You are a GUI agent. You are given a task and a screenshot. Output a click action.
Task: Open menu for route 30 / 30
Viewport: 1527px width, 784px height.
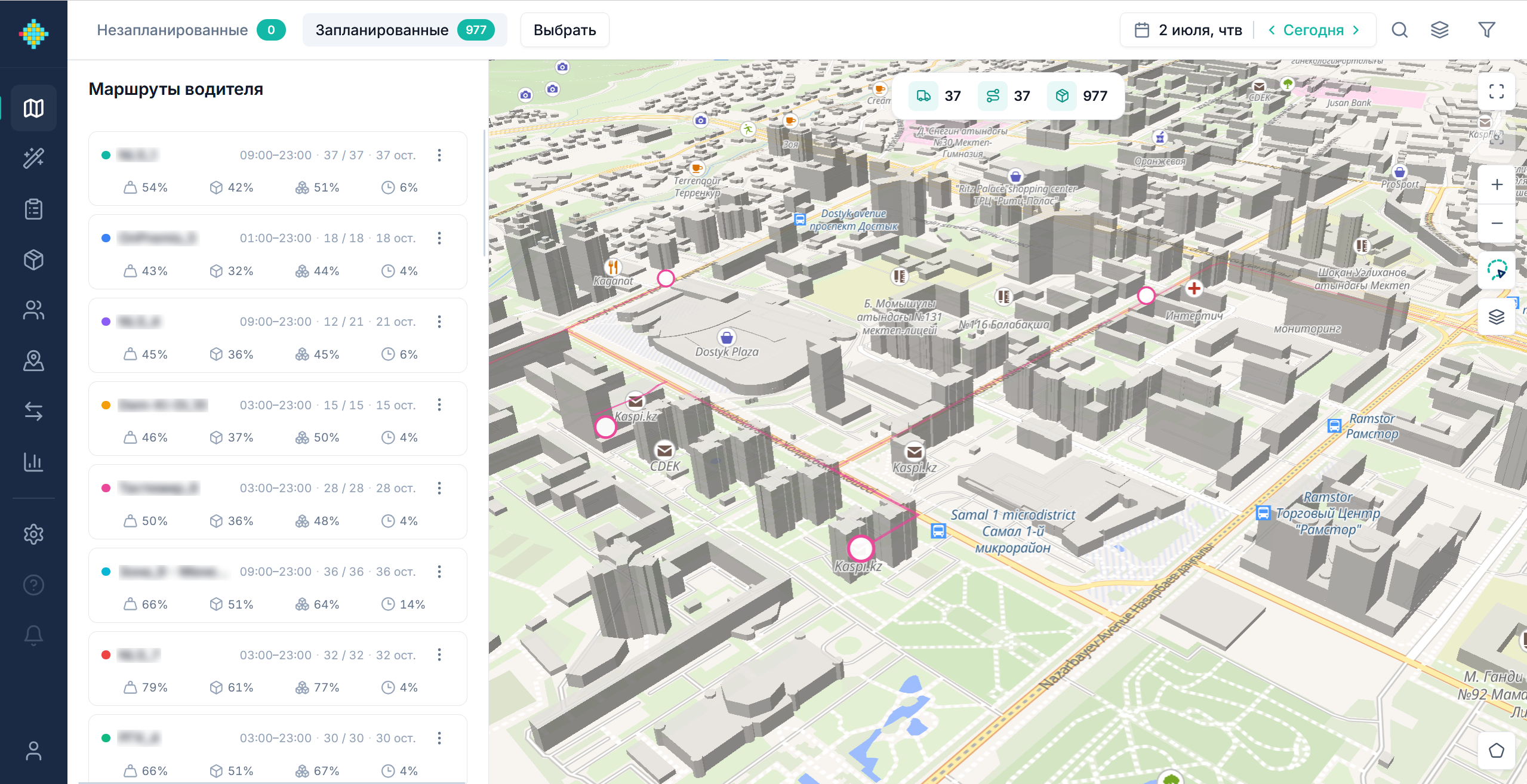pyautogui.click(x=439, y=738)
